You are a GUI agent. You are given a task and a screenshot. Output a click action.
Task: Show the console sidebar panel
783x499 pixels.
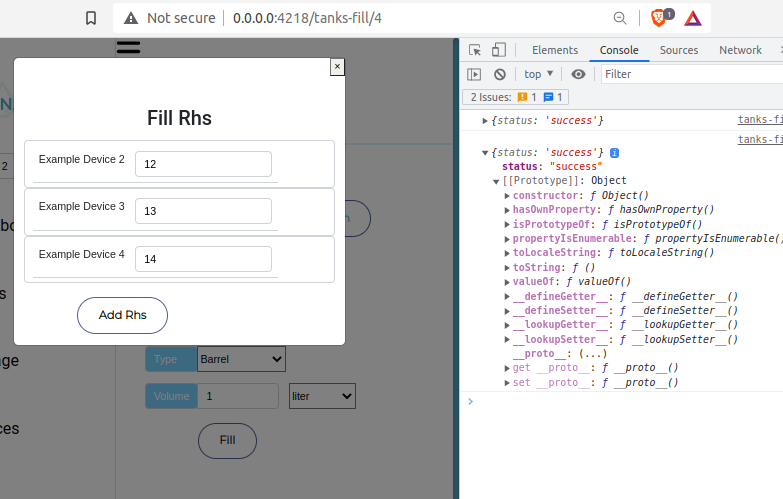tap(475, 74)
